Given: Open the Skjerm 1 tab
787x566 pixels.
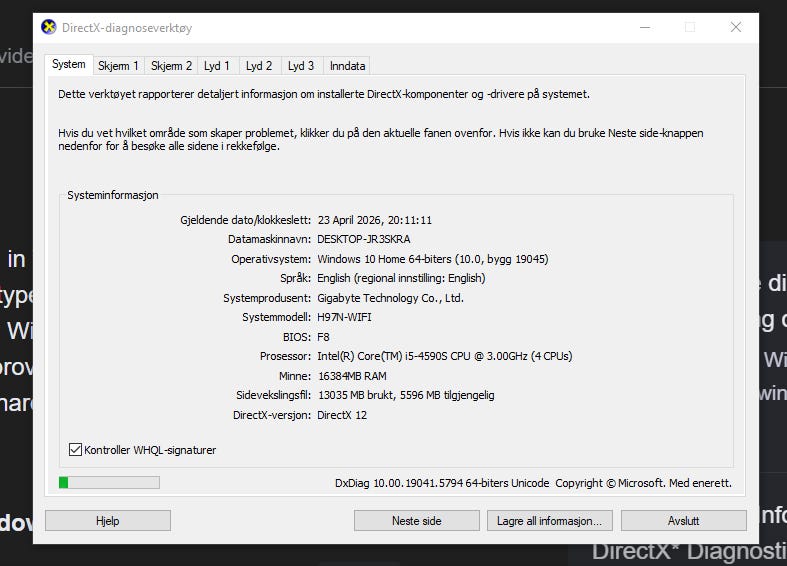Looking at the screenshot, I should click(118, 66).
